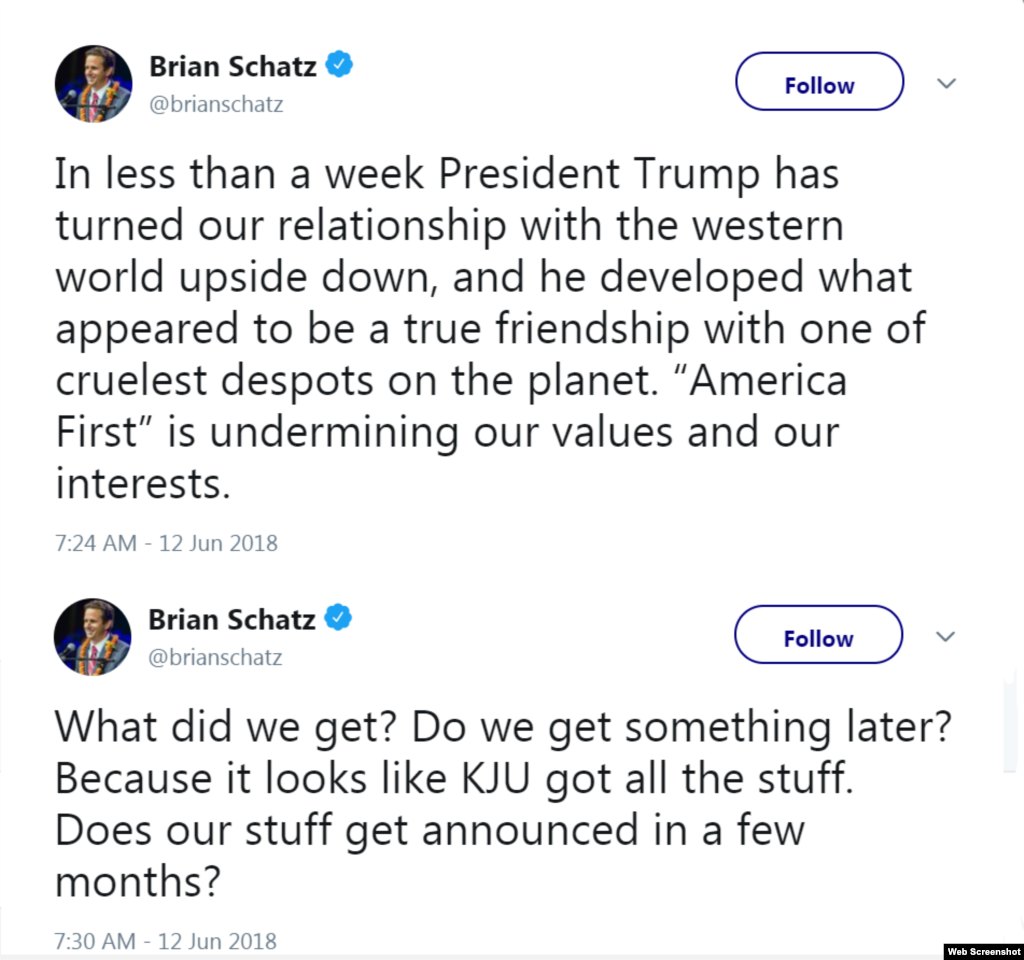1024x960 pixels.
Task: Click the caret next to the top Follow button
Action: click(x=946, y=84)
